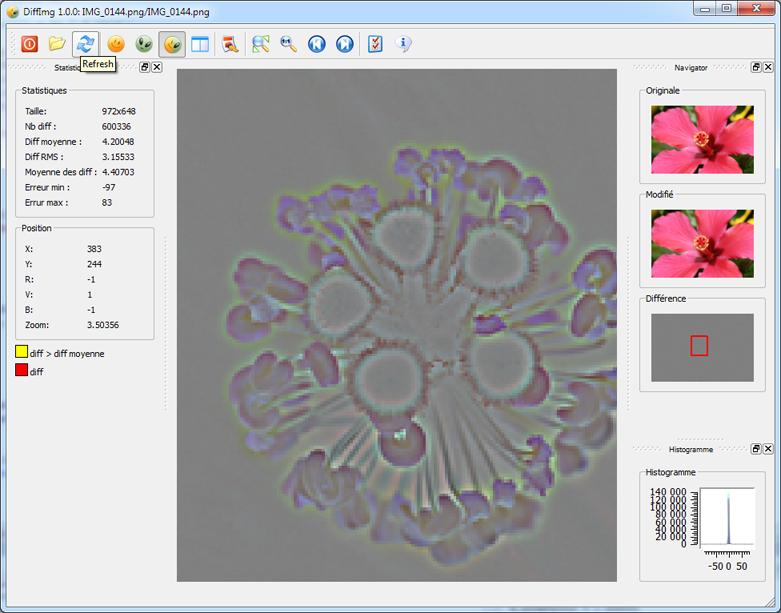Show modified image via green alien icon
The height and width of the screenshot is (613, 781).
(144, 44)
